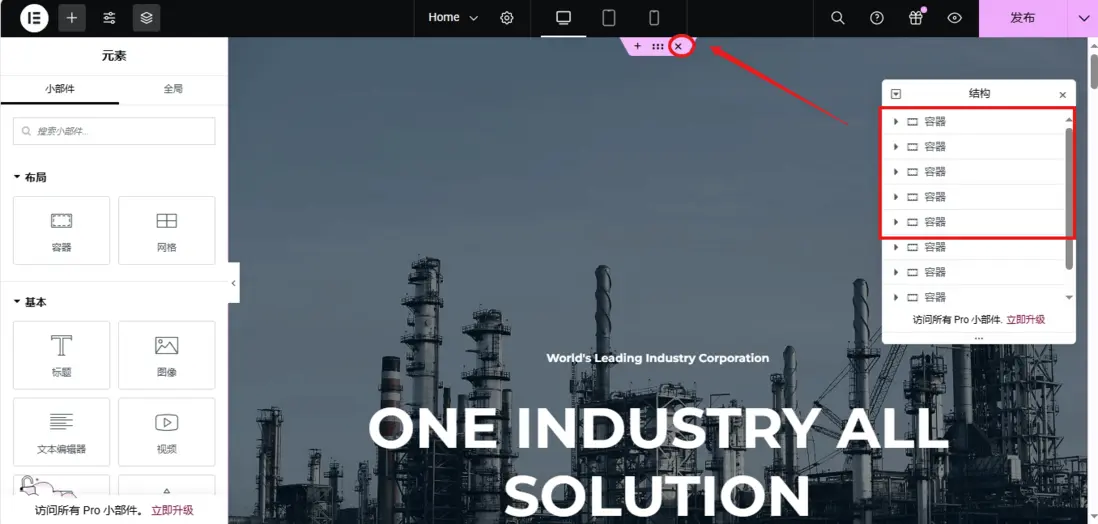
Task: Preview changes with the eye icon
Action: click(x=955, y=18)
